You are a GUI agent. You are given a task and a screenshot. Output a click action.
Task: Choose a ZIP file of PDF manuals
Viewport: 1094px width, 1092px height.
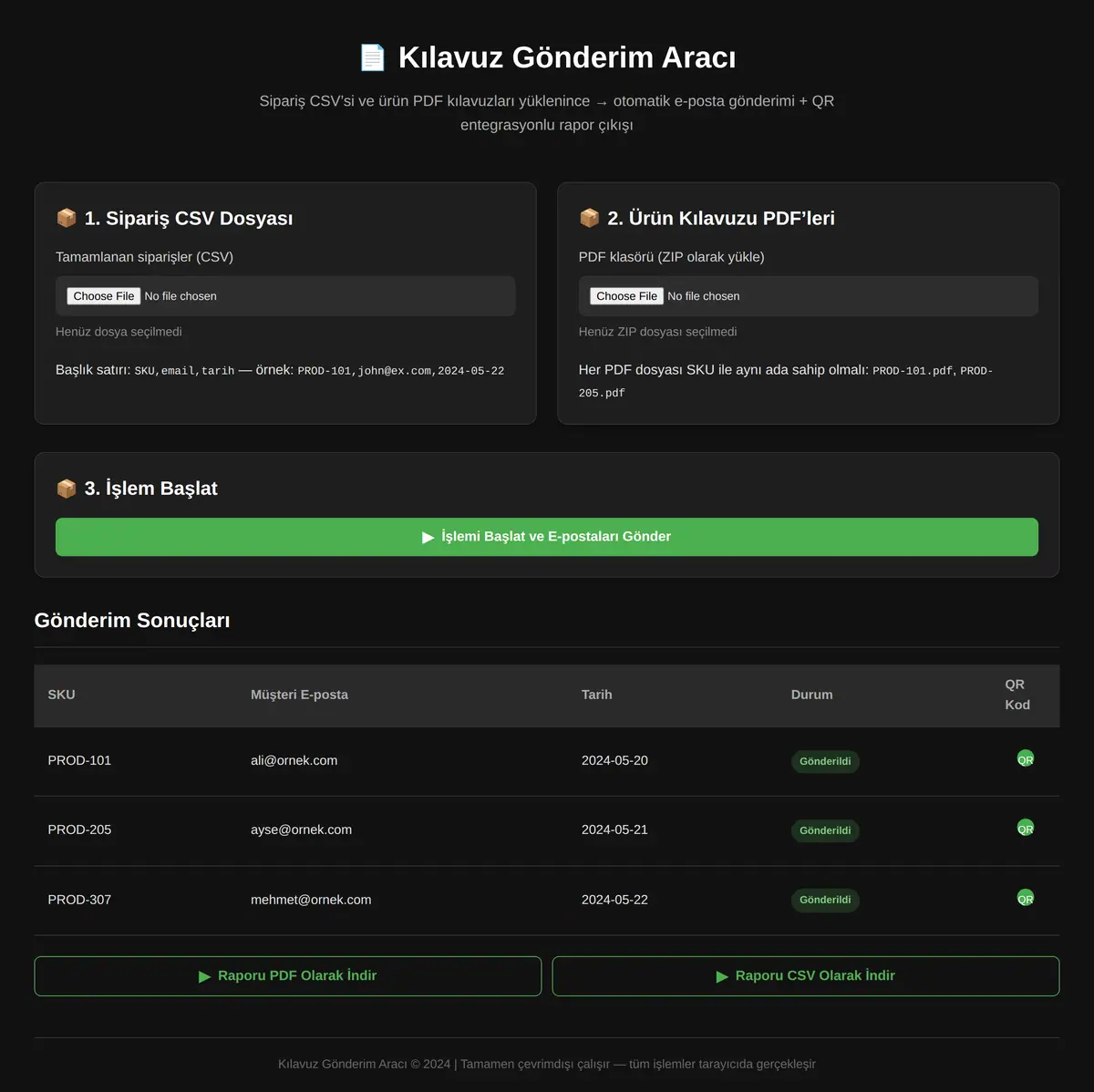point(626,296)
